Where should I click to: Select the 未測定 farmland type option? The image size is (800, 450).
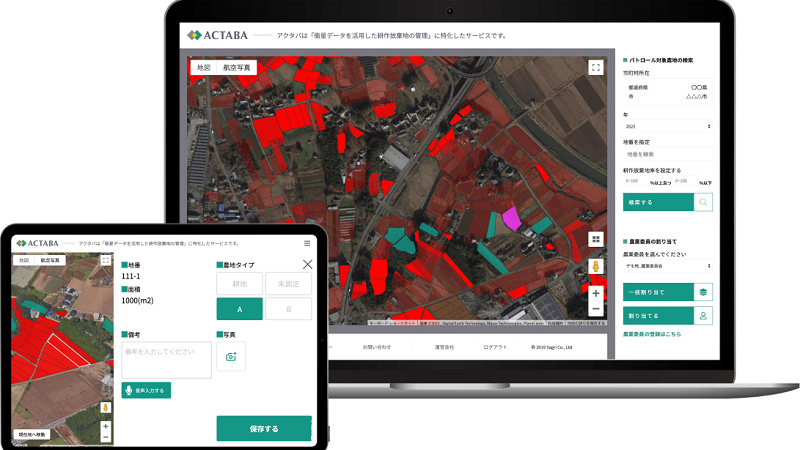click(288, 284)
